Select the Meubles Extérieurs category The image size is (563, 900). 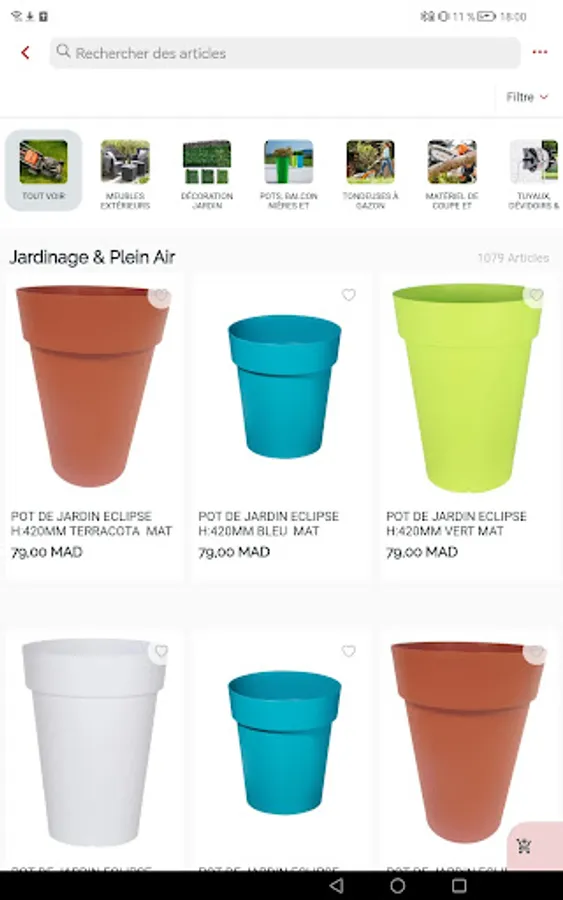[125, 174]
